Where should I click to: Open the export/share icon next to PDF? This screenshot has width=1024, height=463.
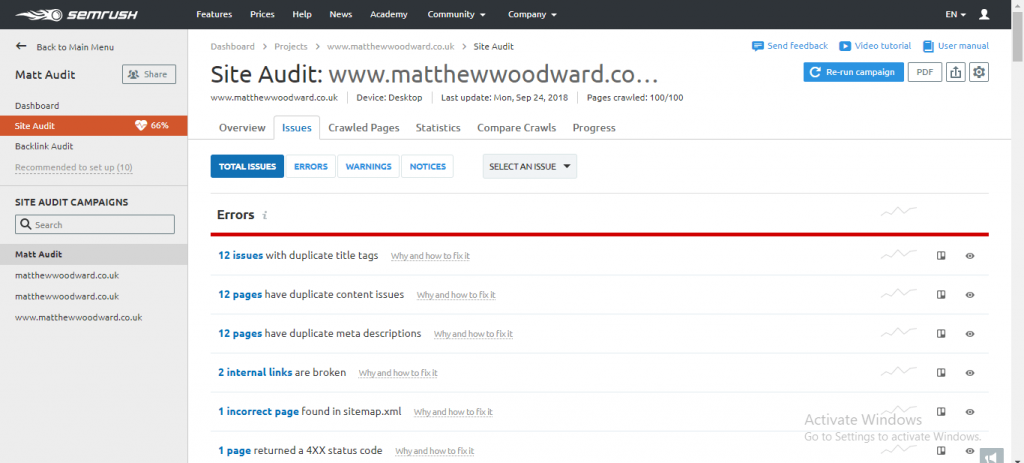coord(956,72)
